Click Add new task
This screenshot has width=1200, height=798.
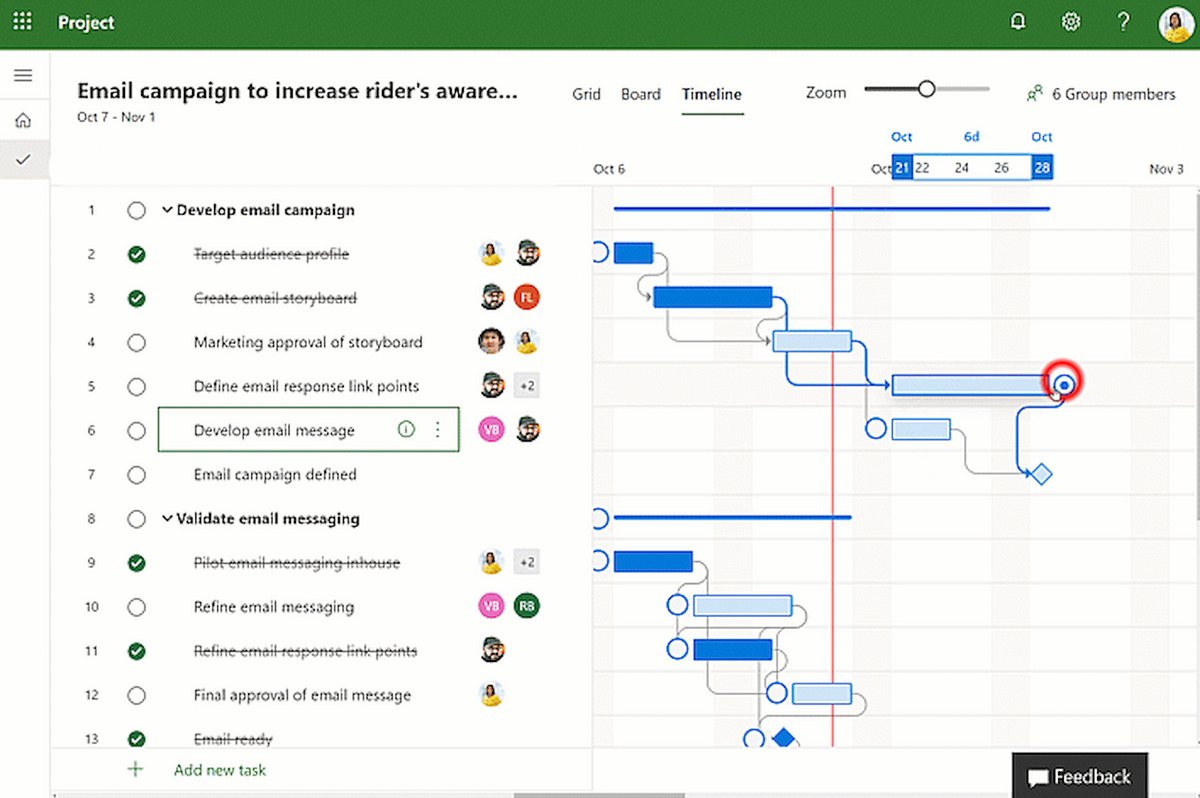220,770
